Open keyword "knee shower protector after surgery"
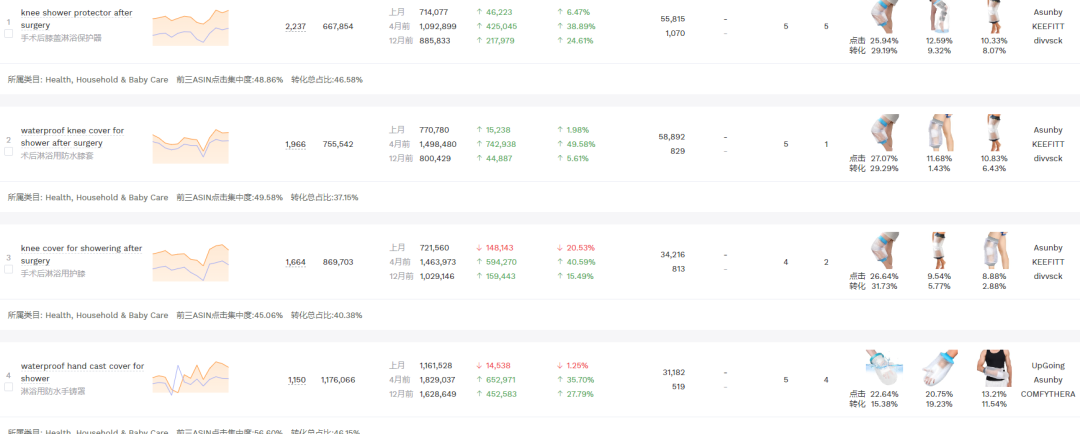Viewport: 1080px width, 434px height. pos(76,18)
